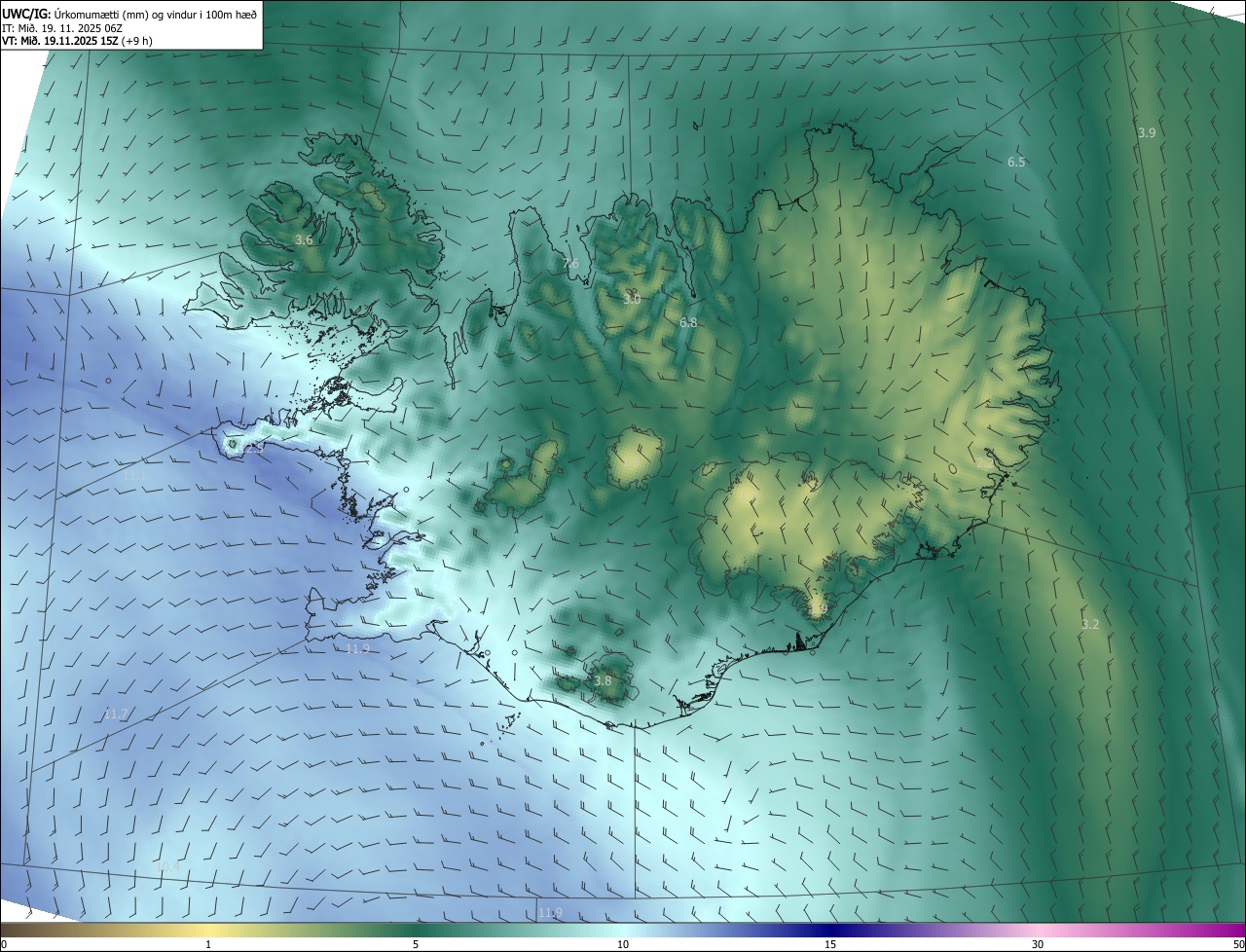
Task: Click the 3.0 value on the northern highlands
Action: click(x=632, y=299)
